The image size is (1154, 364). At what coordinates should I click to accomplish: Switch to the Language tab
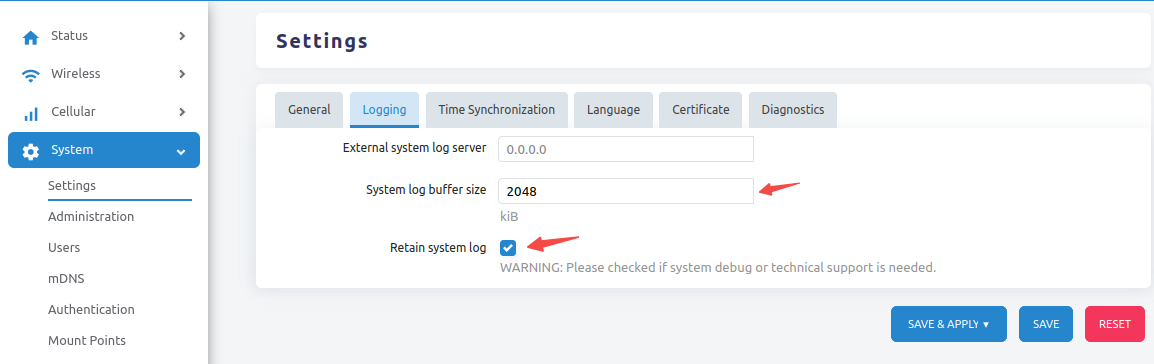[x=613, y=110]
